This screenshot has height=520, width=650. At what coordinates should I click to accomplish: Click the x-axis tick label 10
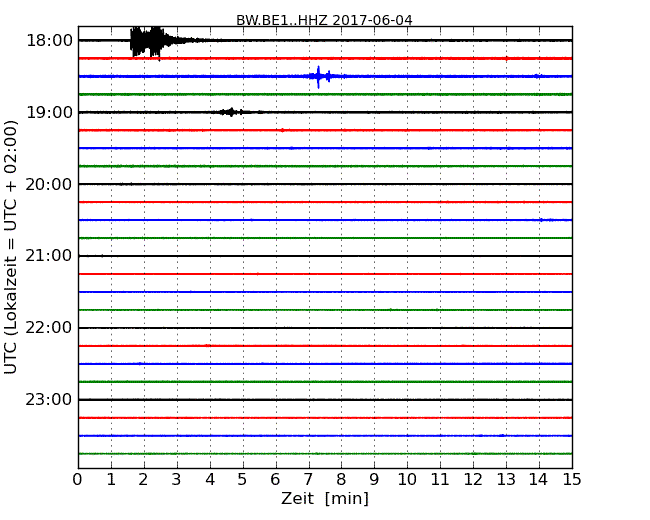pyautogui.click(x=407, y=479)
